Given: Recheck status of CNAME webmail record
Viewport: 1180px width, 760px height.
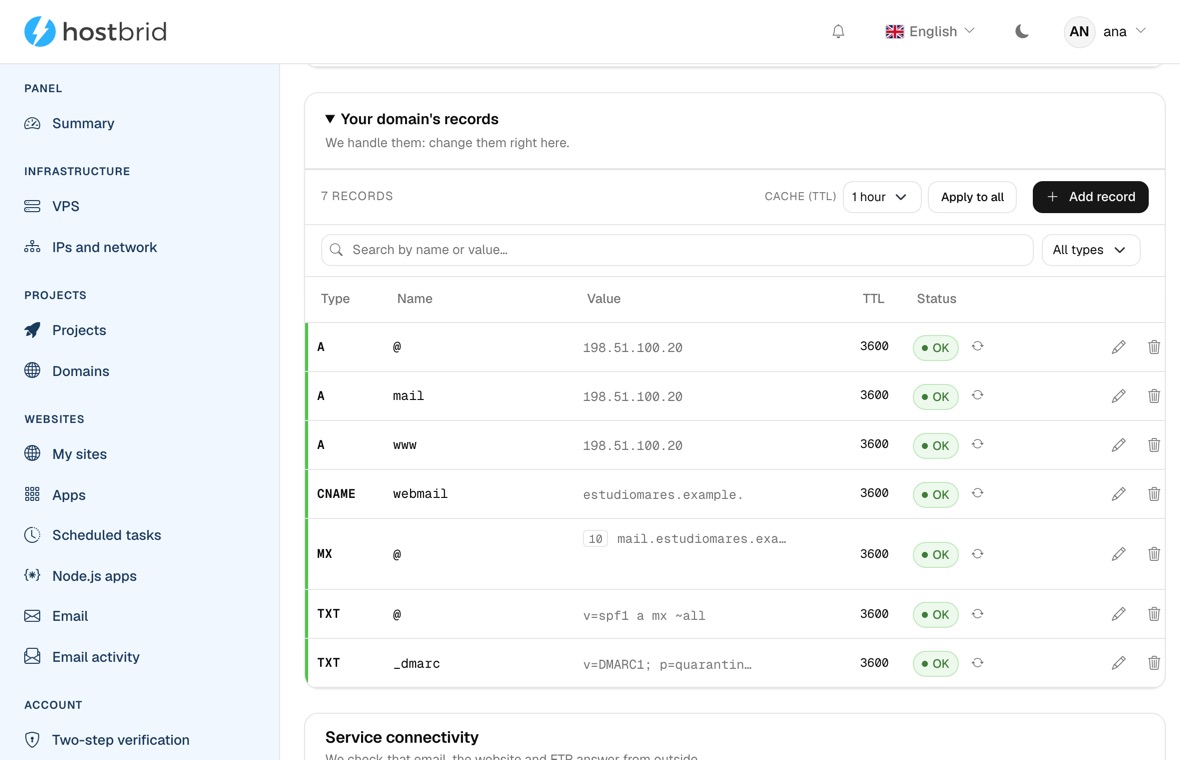Looking at the screenshot, I should tap(977, 493).
